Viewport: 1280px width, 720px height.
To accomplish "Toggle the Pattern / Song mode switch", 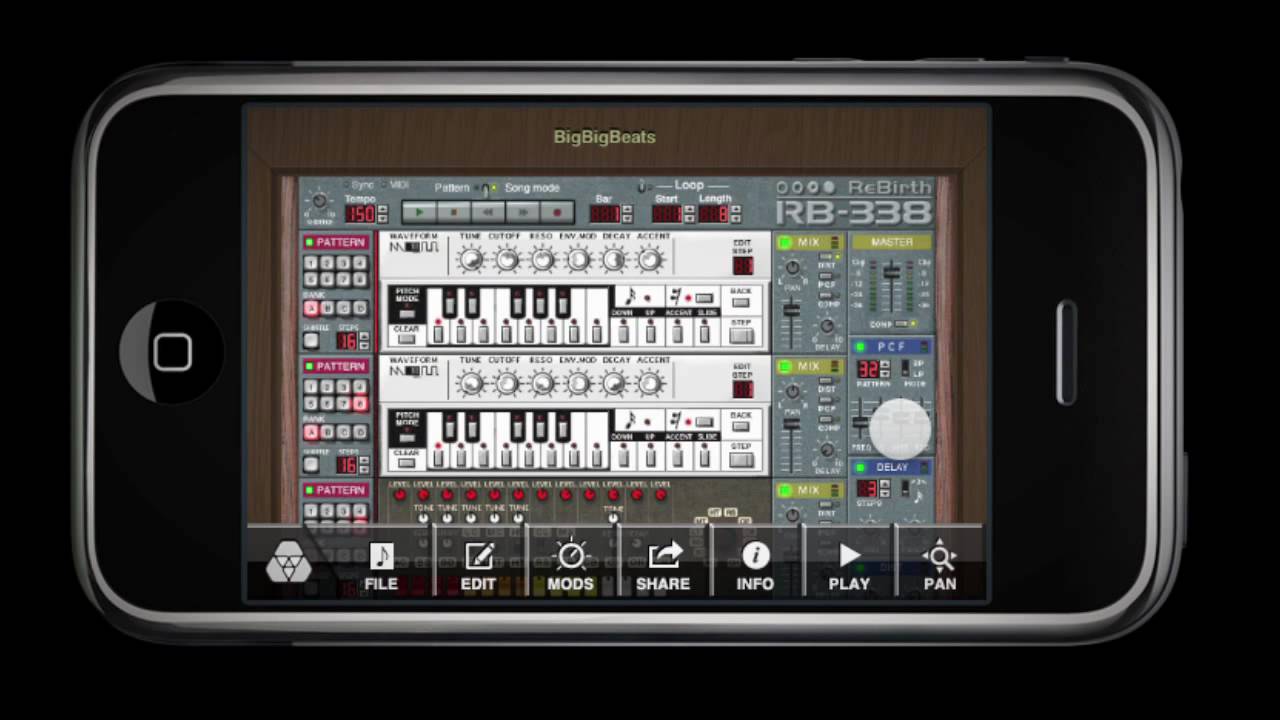I will [x=486, y=188].
